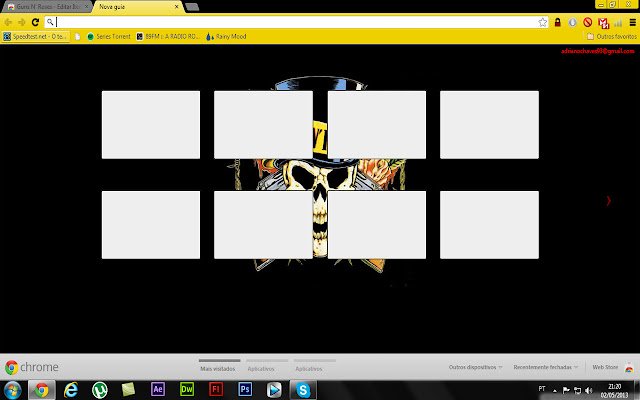Click the Chrome logo in the footer

coord(32,367)
